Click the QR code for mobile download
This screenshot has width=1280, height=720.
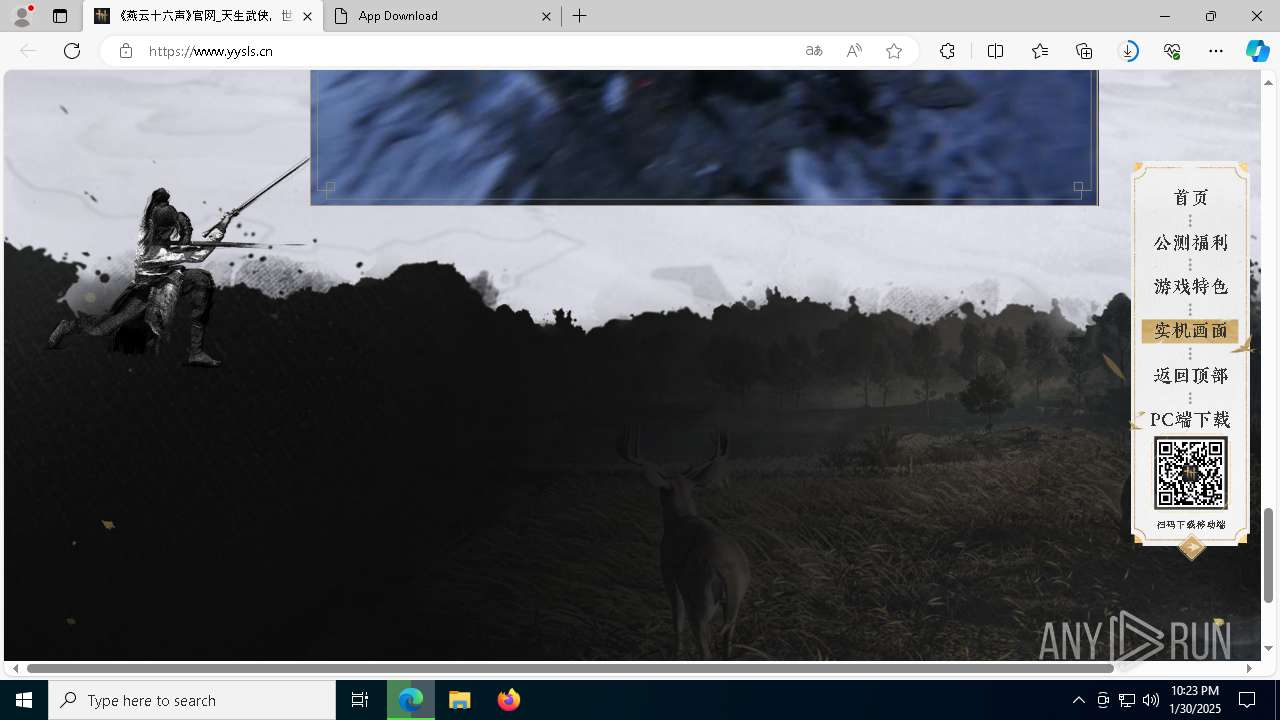pos(1190,473)
